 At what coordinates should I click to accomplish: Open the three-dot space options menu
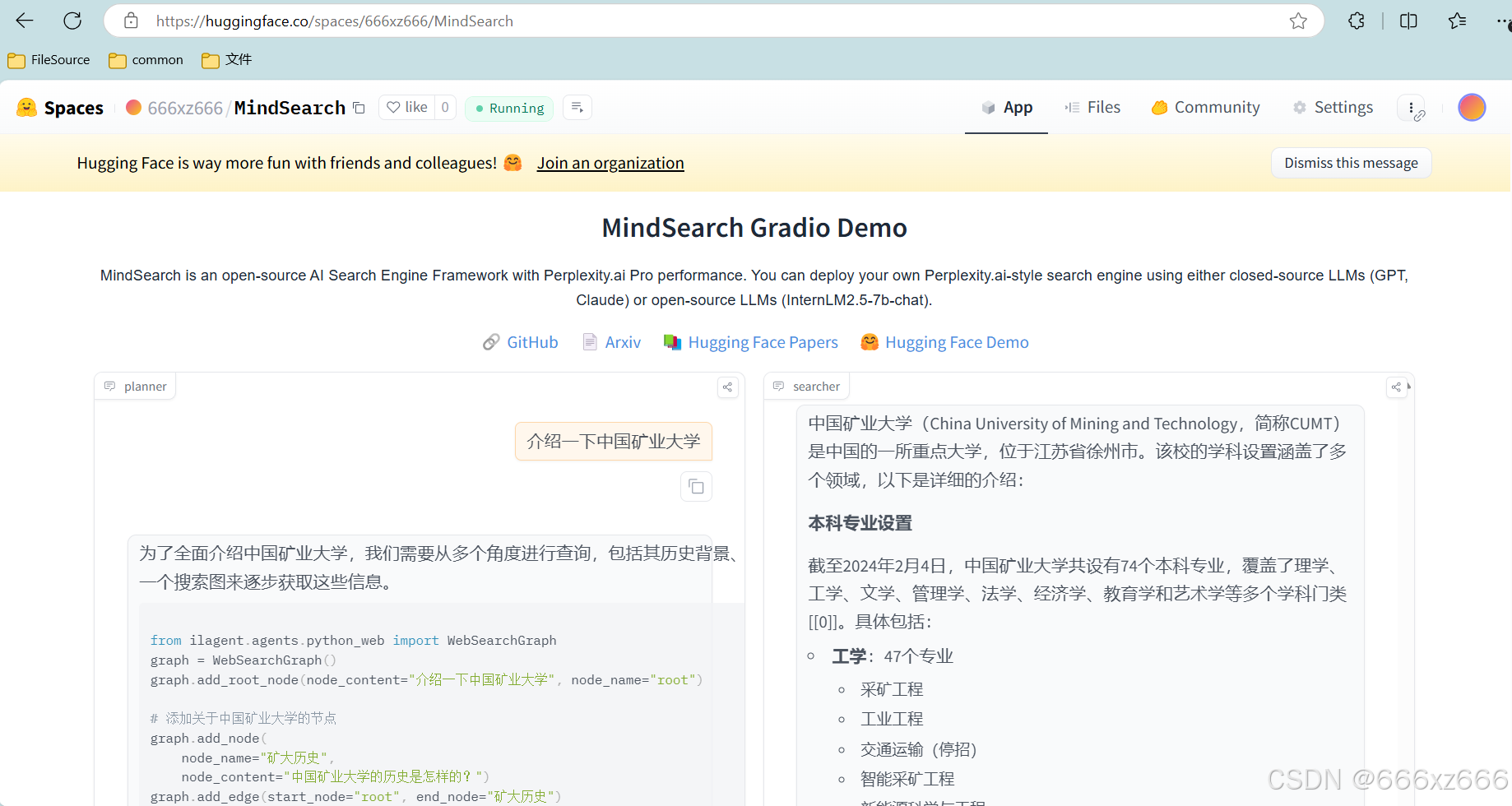(1412, 108)
